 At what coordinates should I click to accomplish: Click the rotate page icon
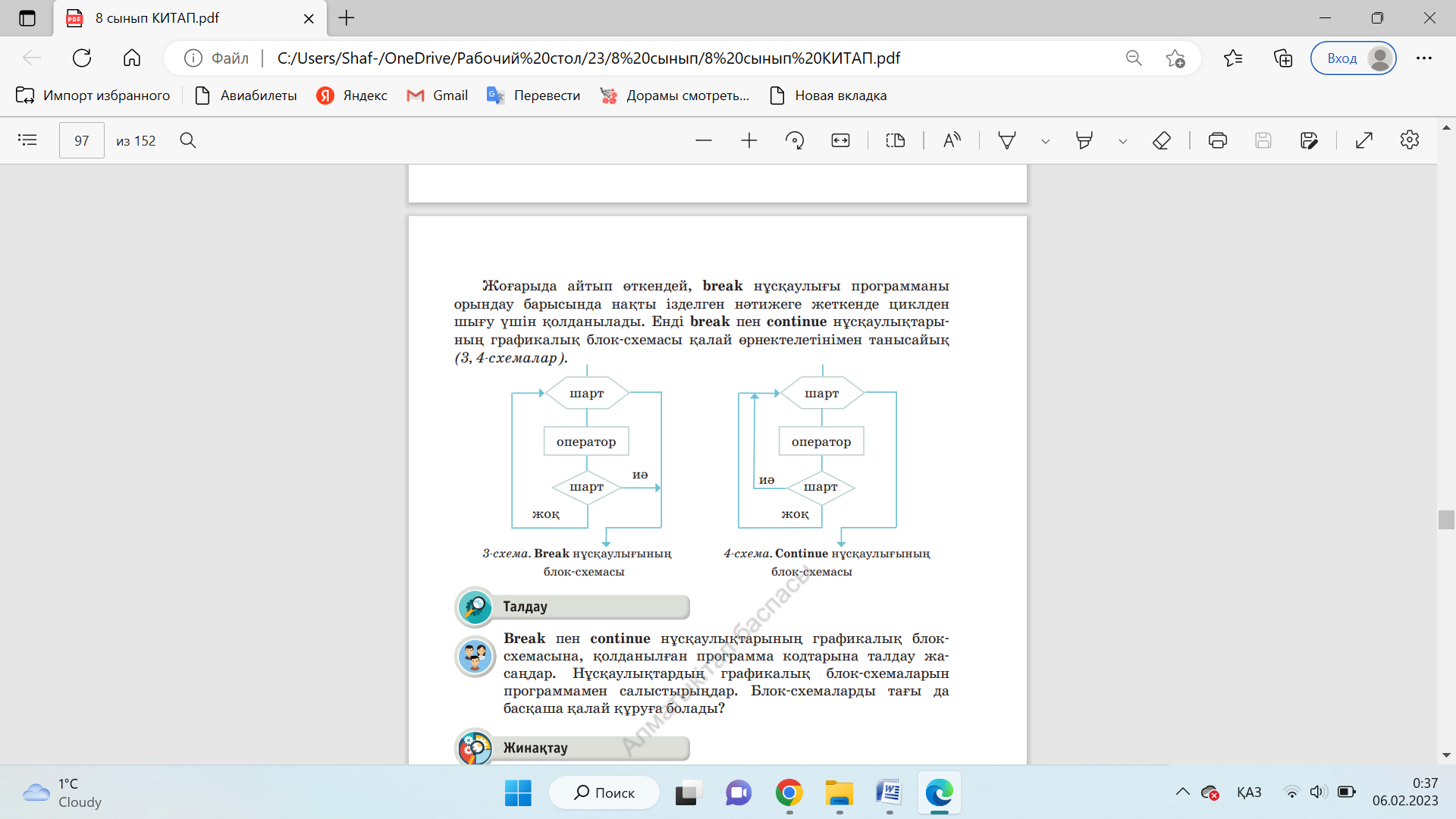tap(795, 140)
